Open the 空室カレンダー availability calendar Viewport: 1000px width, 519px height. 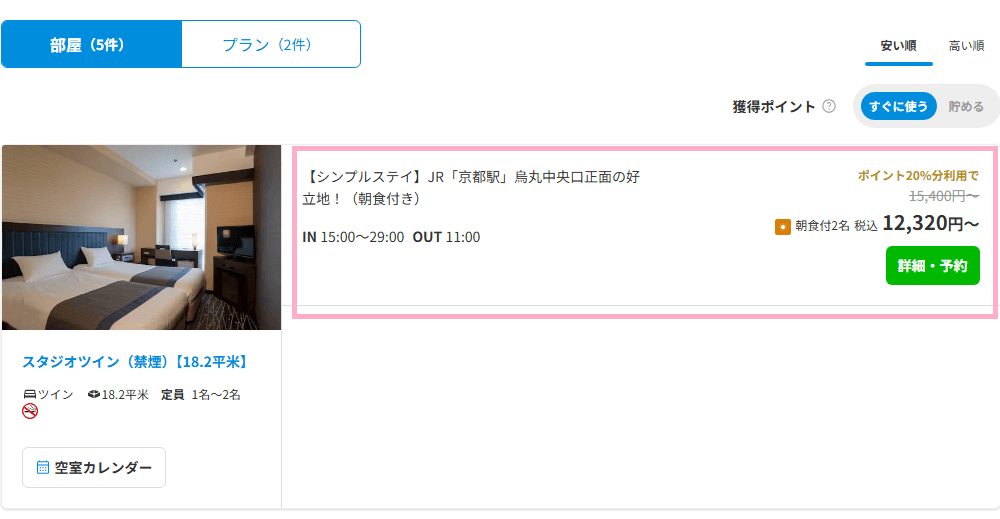[94, 467]
